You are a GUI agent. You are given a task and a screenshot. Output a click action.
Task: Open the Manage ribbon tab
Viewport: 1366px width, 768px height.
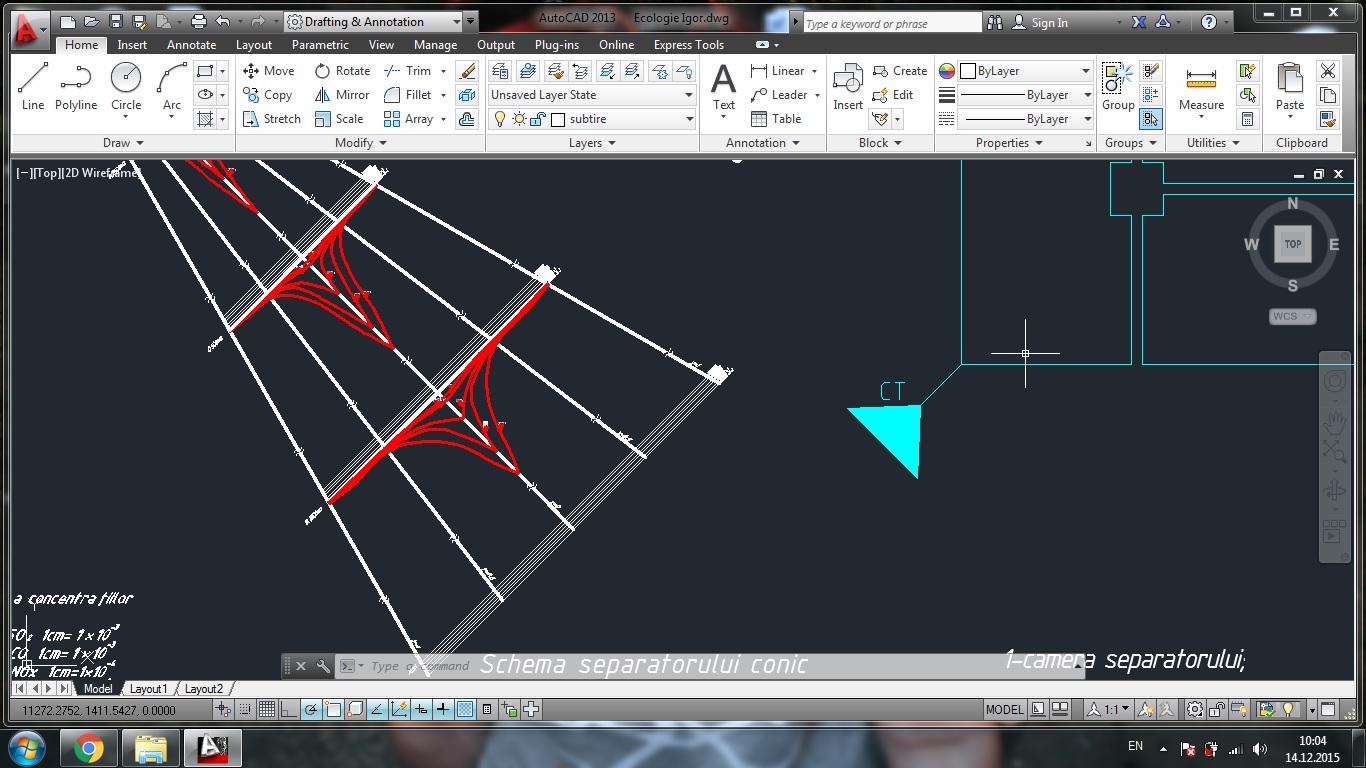pos(435,45)
